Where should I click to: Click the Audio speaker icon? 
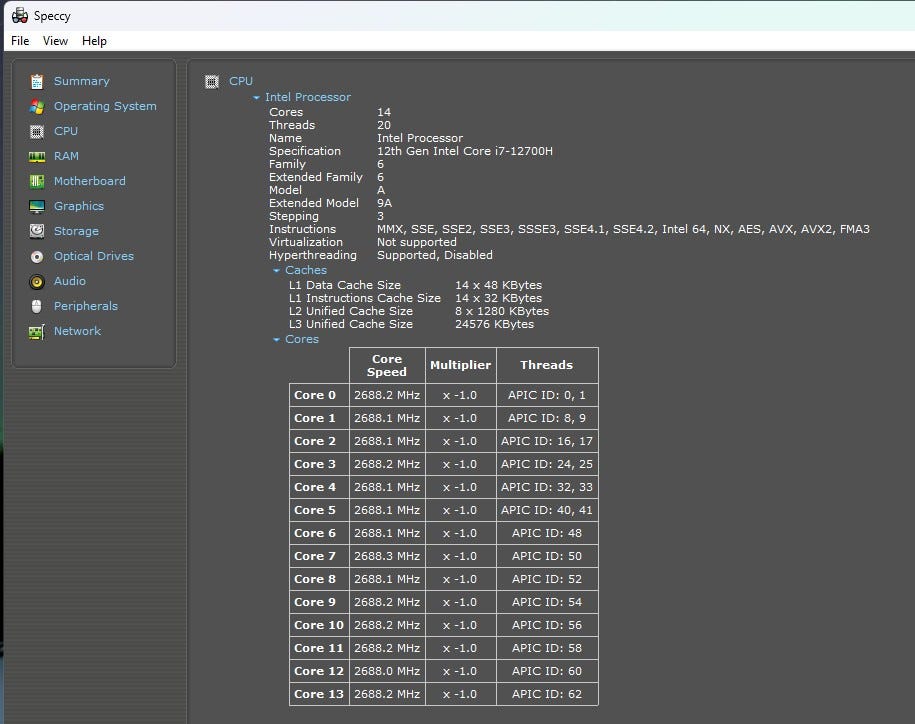pyautogui.click(x=37, y=281)
